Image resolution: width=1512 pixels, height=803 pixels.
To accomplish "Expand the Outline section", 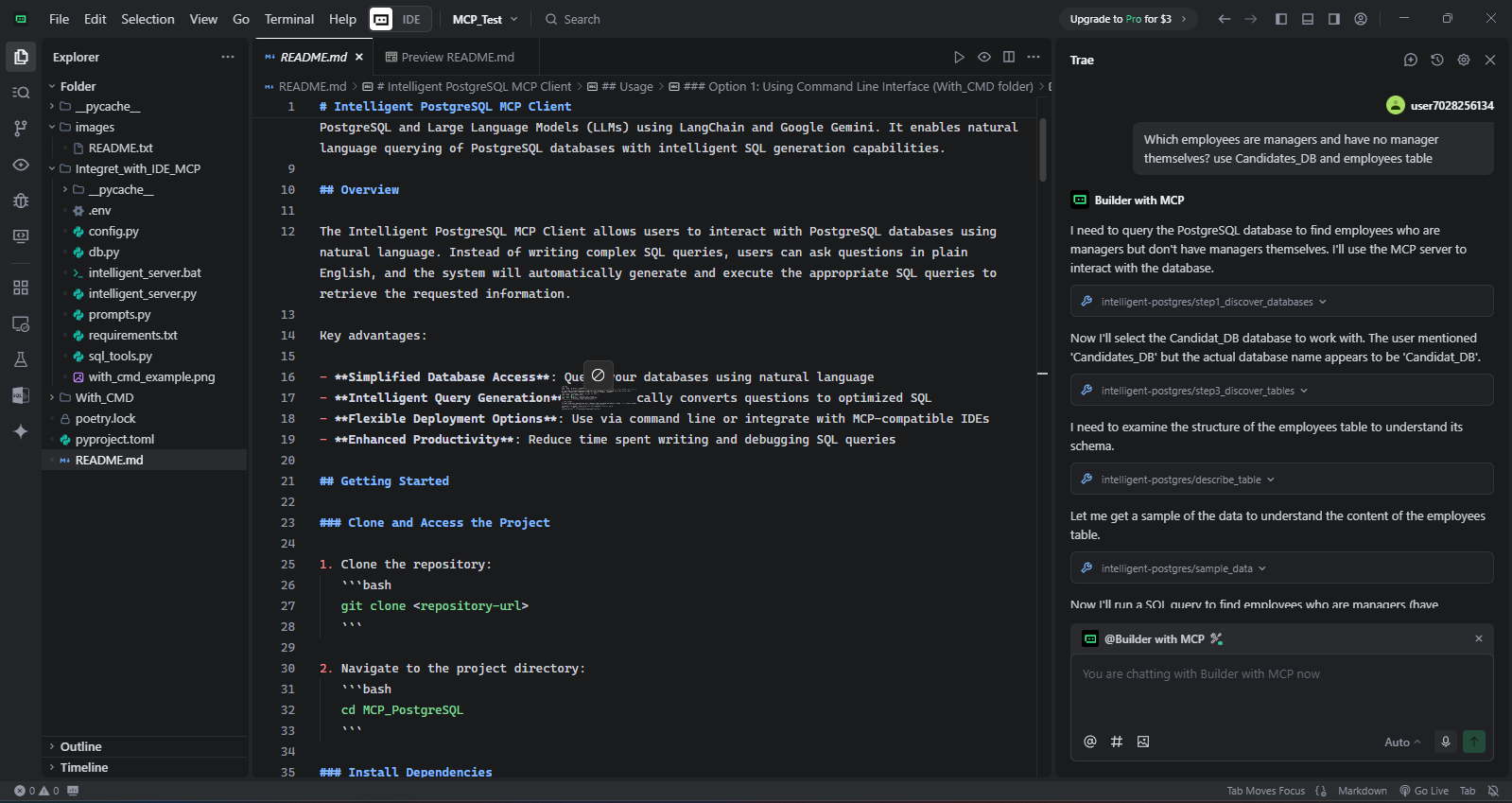I will point(145,746).
